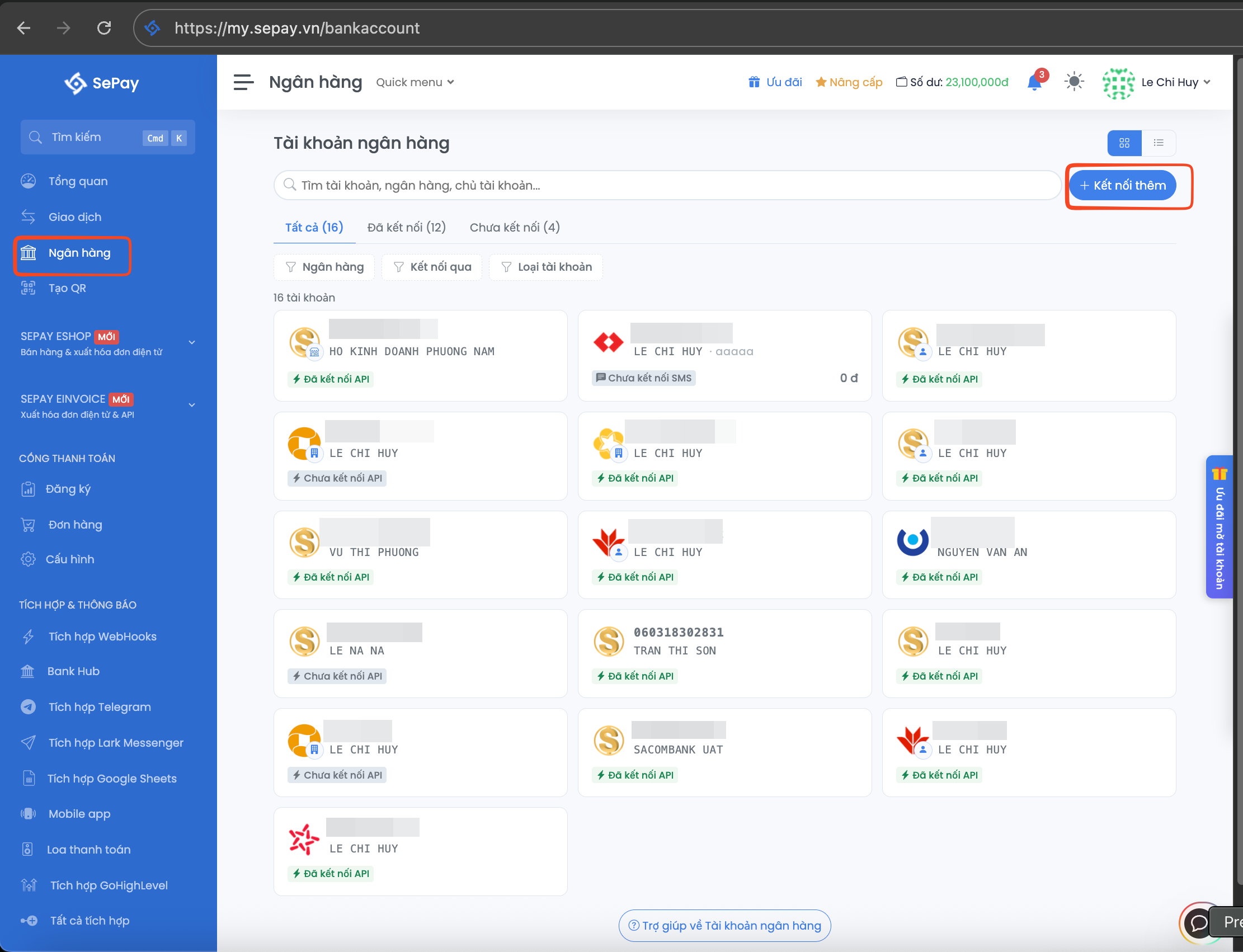Click the hamburger menu icon
This screenshot has height=952, width=1243.
pyautogui.click(x=243, y=83)
